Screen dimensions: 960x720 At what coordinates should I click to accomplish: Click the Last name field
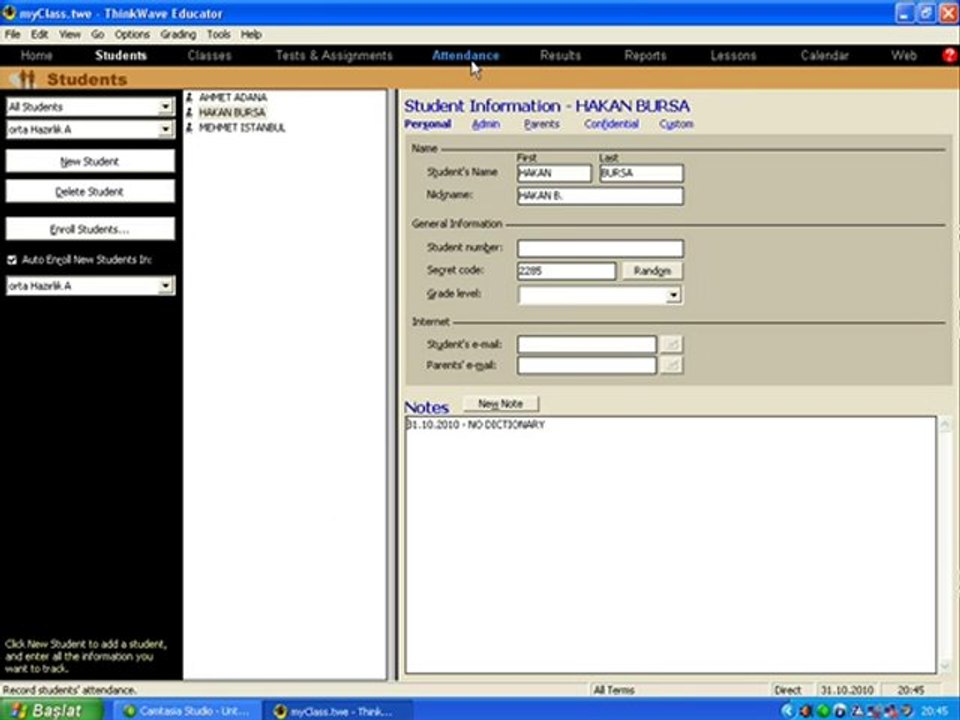(641, 173)
